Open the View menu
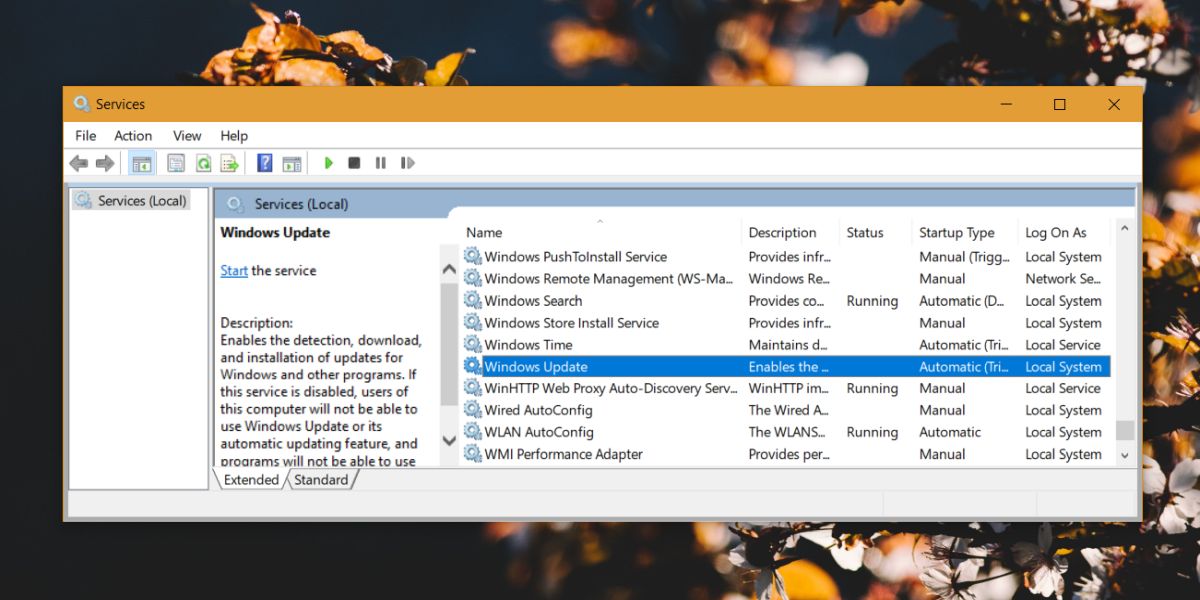This screenshot has height=600, width=1200. pos(187,136)
